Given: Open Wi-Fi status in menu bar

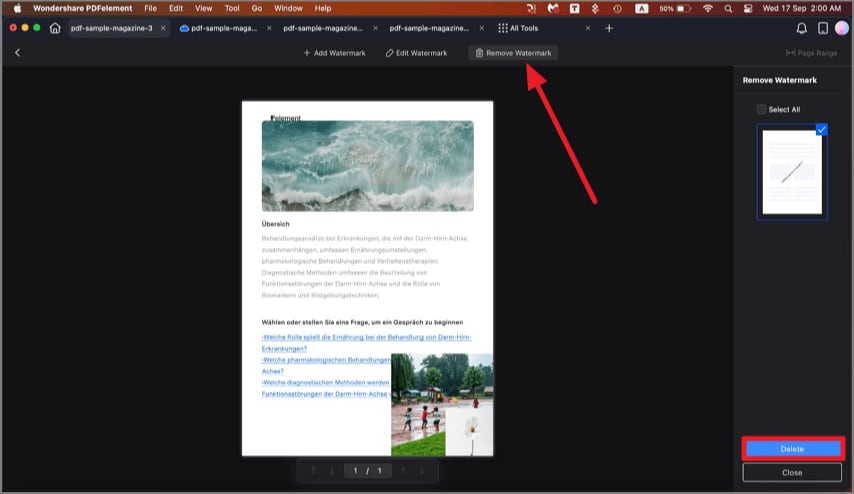Looking at the screenshot, I should [707, 9].
